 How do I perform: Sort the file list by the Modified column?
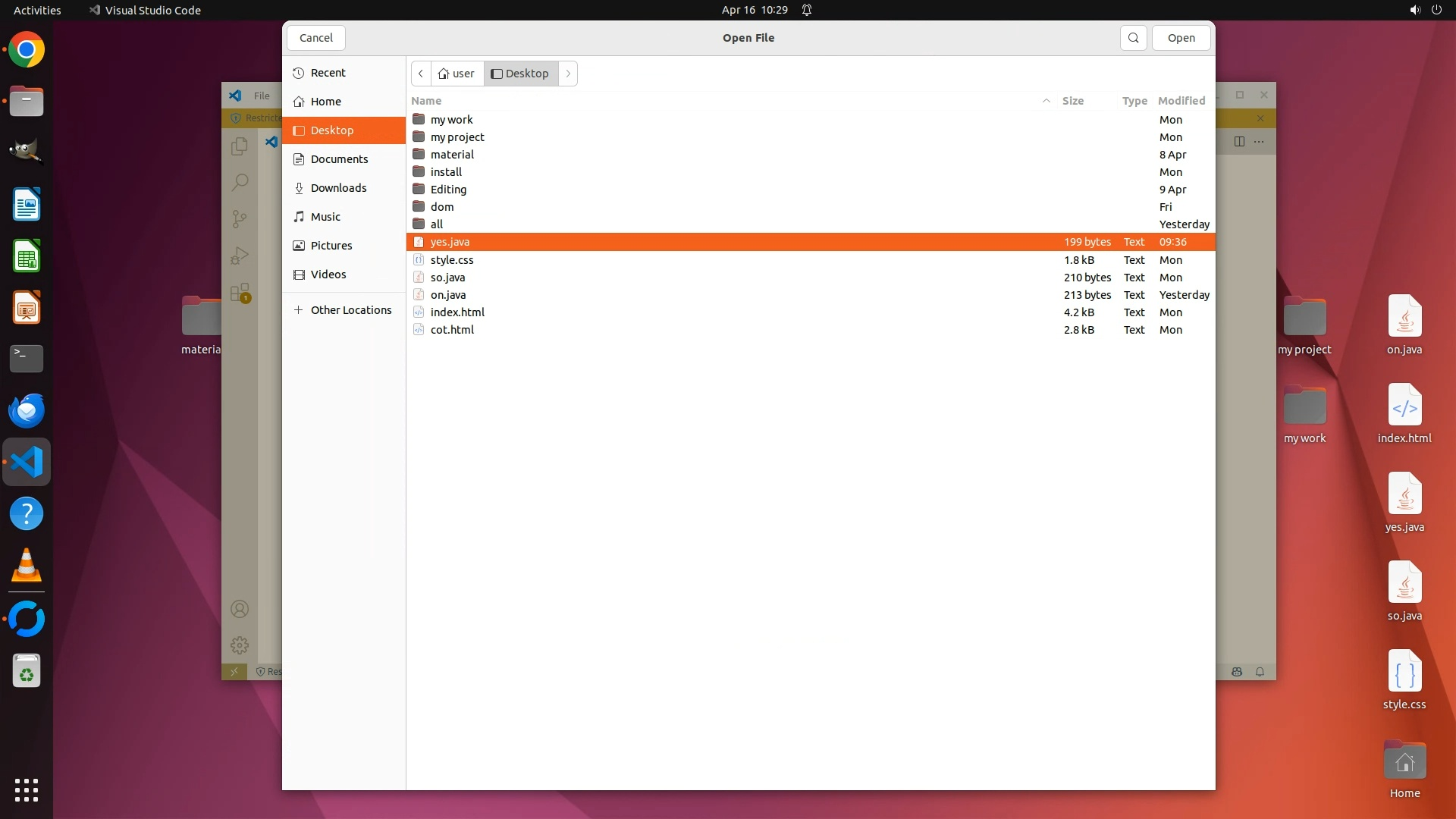coord(1181,101)
